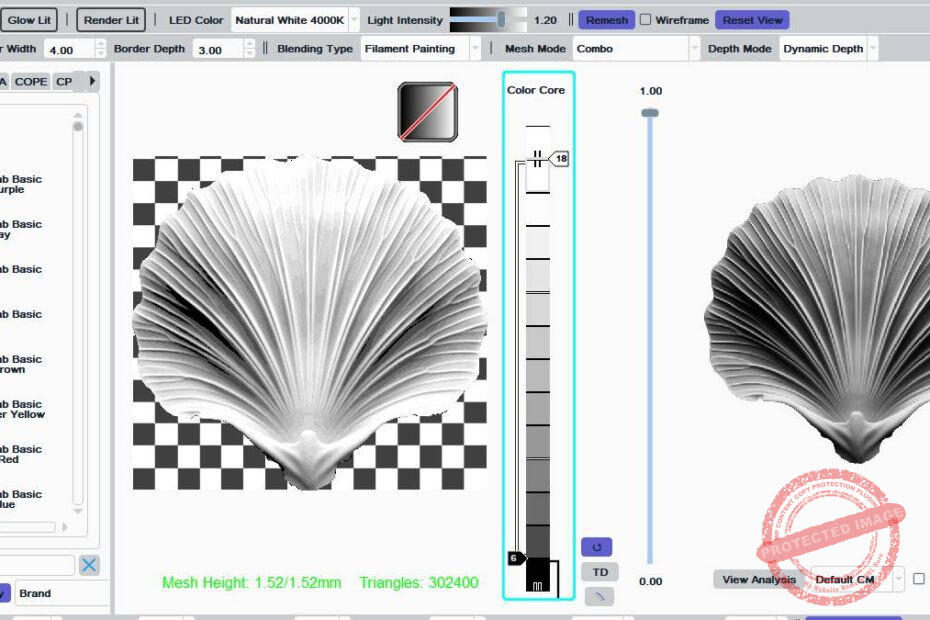Select the Basic Blue filament entry

tap(21, 499)
